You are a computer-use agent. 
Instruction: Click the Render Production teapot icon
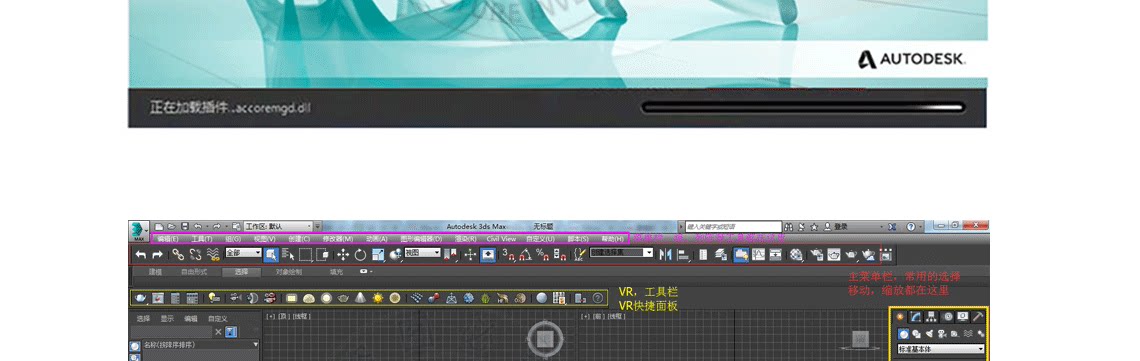coord(851,255)
